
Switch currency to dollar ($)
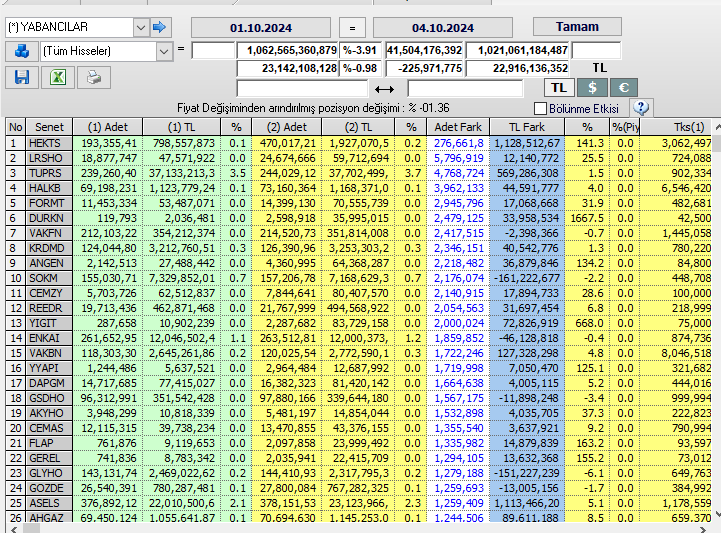point(592,88)
